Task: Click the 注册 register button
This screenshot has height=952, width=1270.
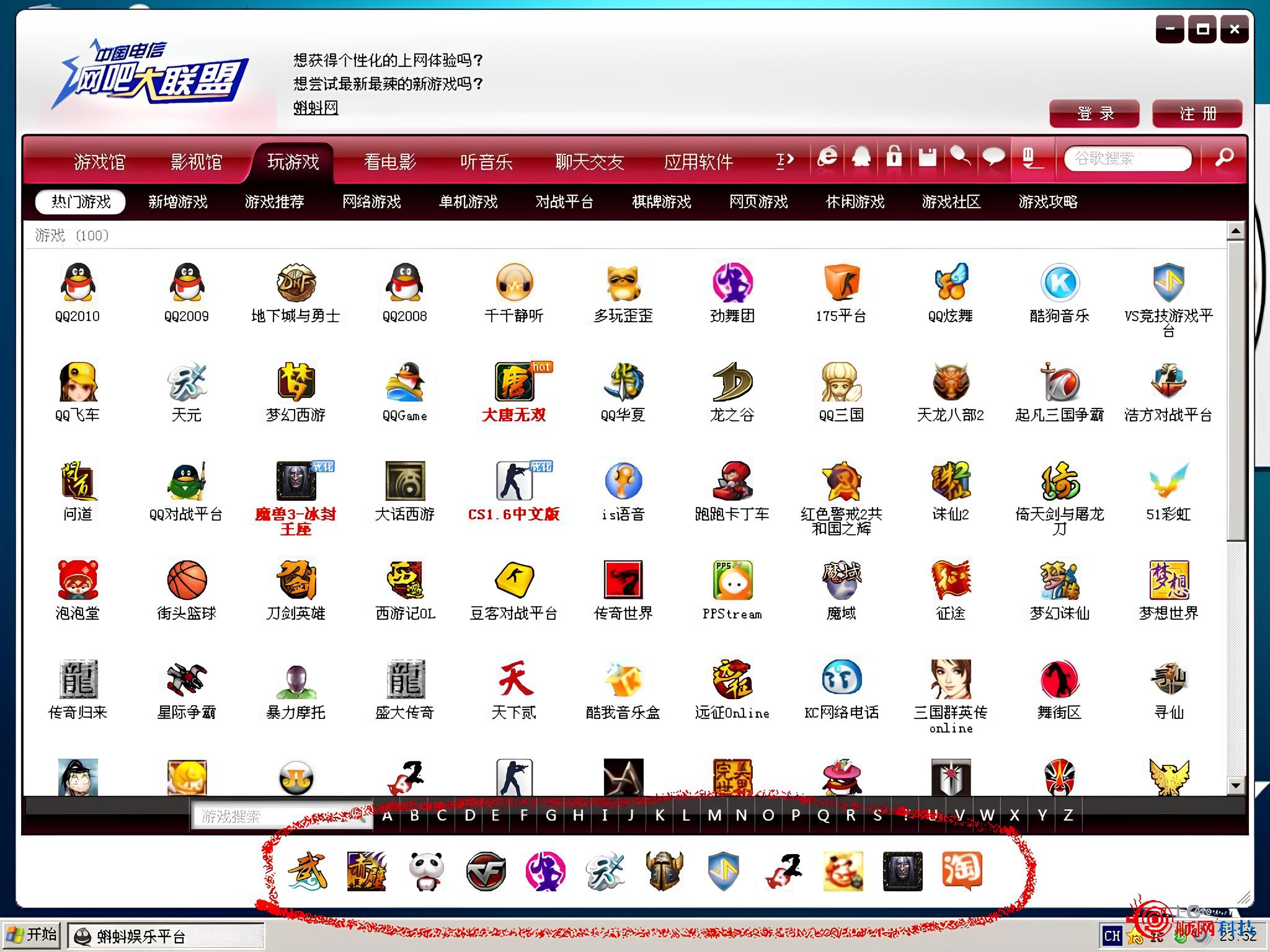Action: pos(1197,113)
